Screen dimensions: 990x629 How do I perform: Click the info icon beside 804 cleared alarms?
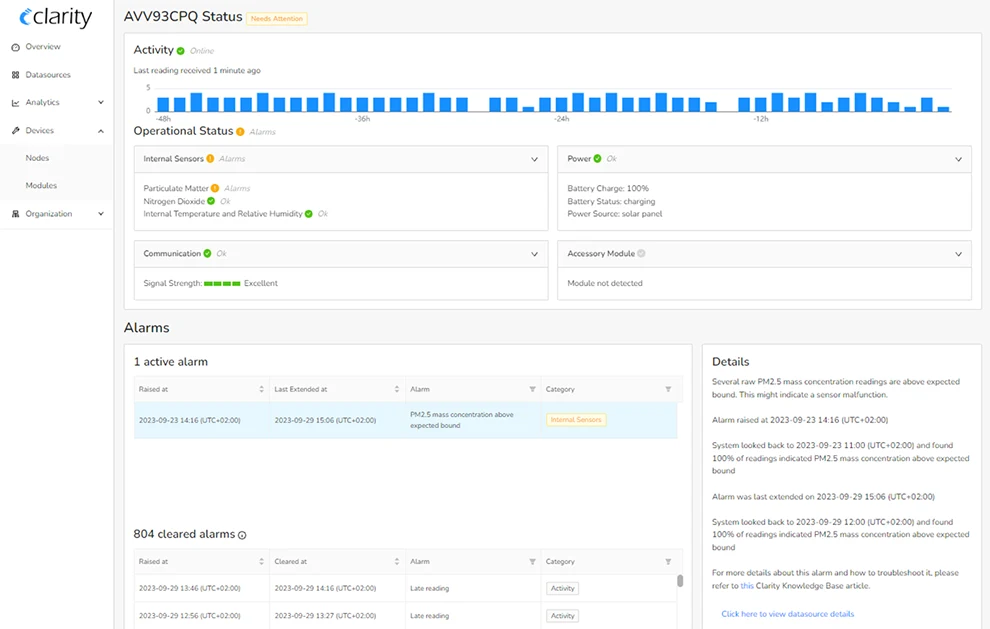coord(242,535)
